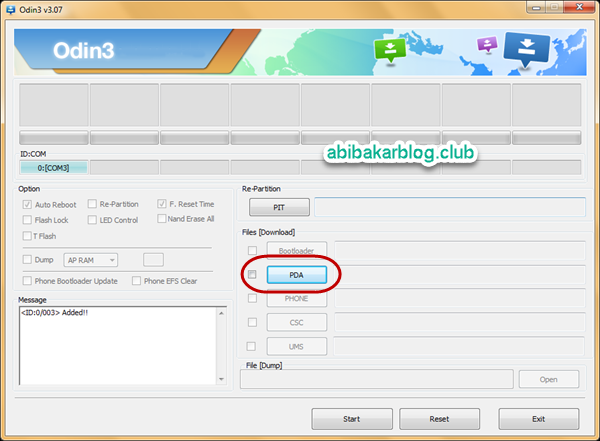Click the Reset button
Viewport: 600px width, 441px height.
click(x=439, y=419)
